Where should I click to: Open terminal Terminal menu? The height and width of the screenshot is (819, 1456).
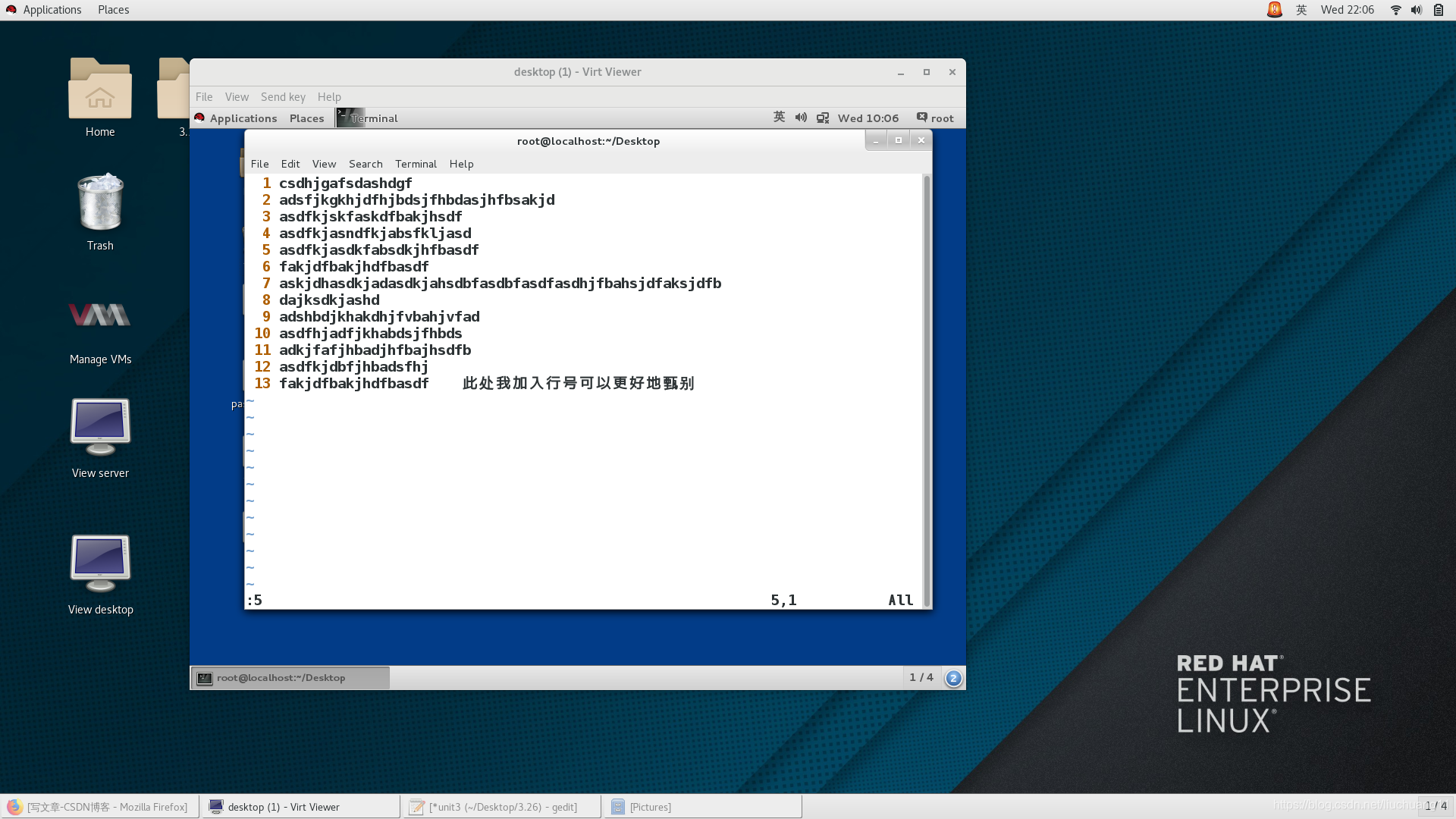(x=416, y=164)
